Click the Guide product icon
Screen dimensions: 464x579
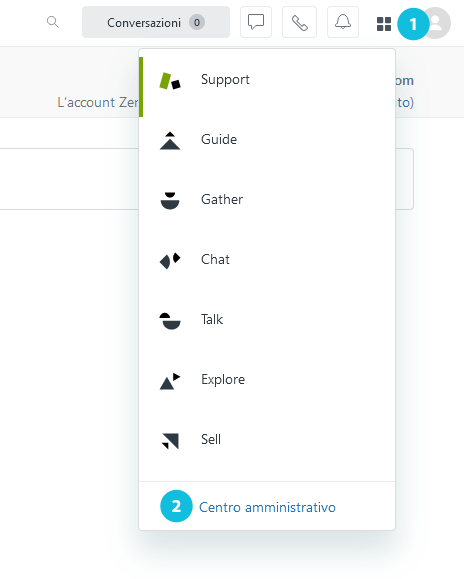point(170,141)
